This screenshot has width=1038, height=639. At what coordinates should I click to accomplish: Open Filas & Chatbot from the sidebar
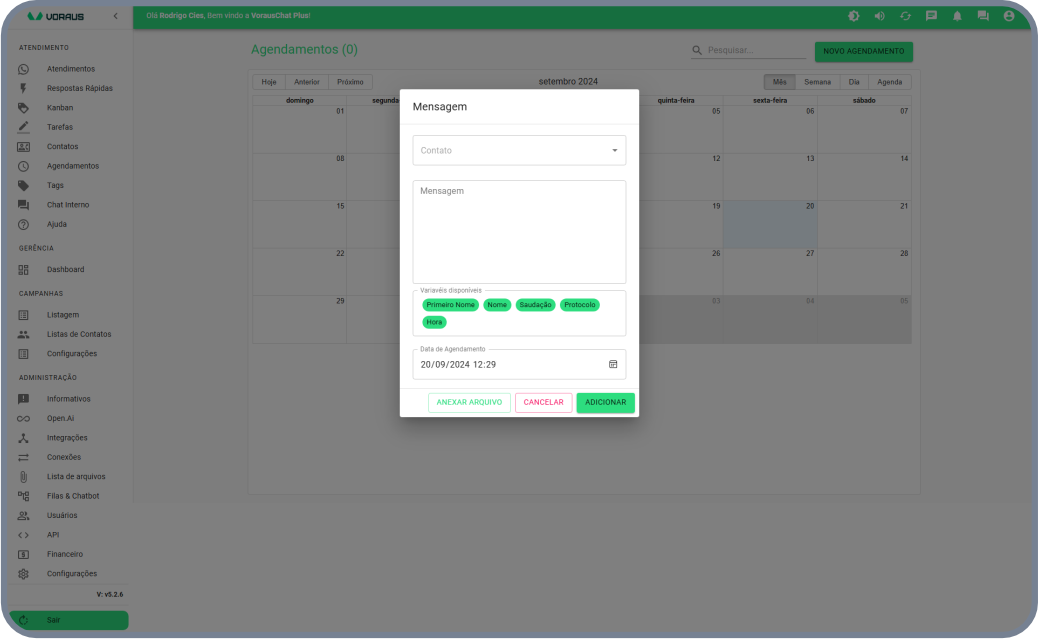coord(72,496)
